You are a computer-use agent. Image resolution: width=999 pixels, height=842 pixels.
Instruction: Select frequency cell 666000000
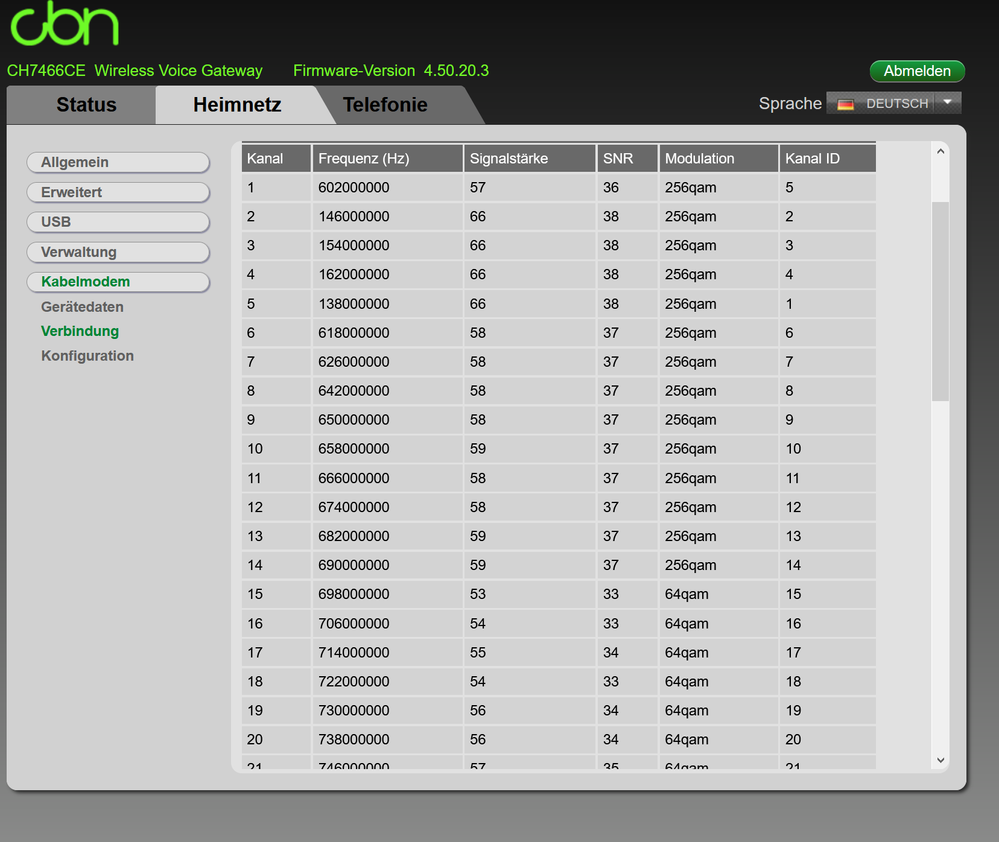[x=387, y=478]
